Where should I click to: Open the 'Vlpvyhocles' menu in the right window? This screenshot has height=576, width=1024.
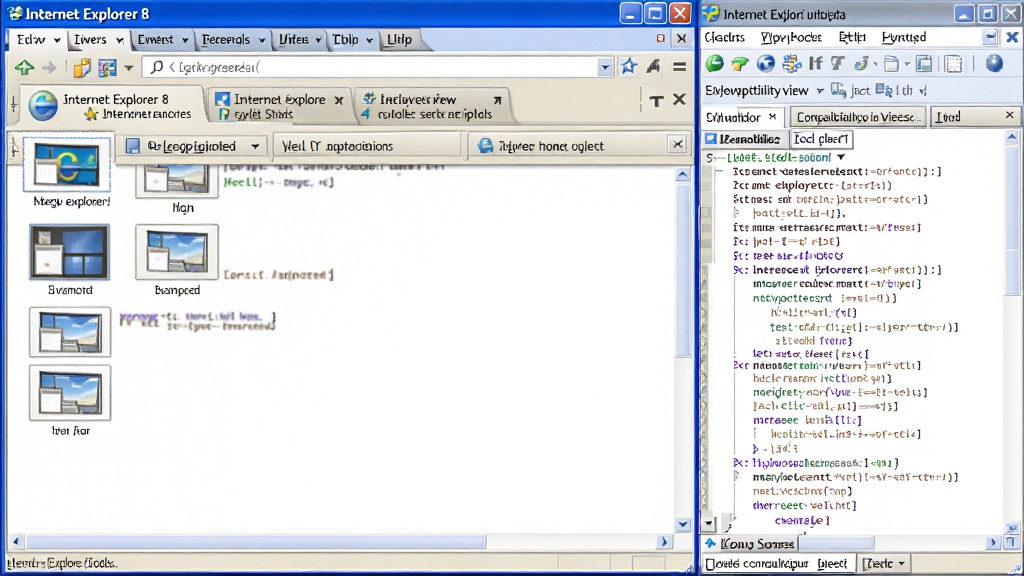tap(791, 38)
